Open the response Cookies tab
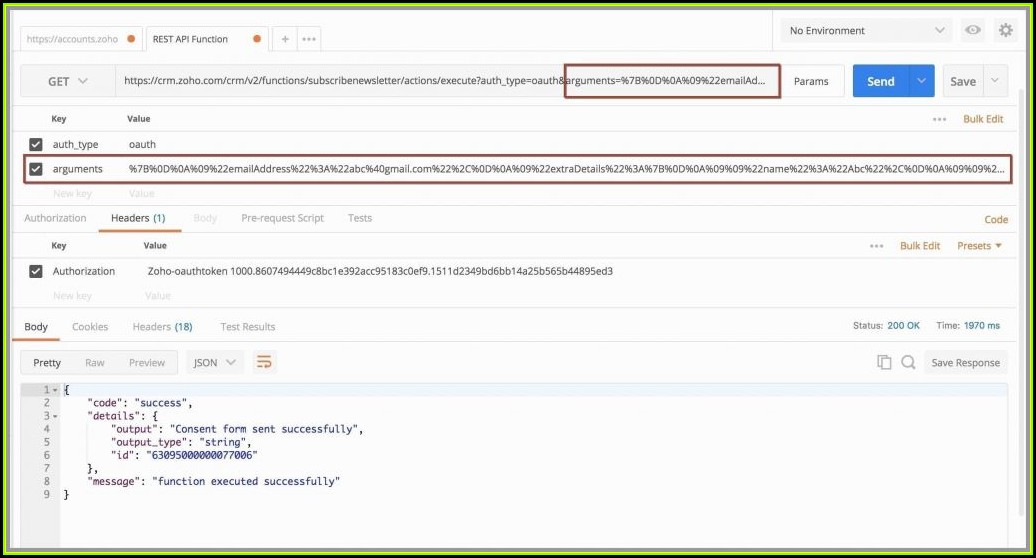Screen dimensions: 1036x558 coord(90,327)
